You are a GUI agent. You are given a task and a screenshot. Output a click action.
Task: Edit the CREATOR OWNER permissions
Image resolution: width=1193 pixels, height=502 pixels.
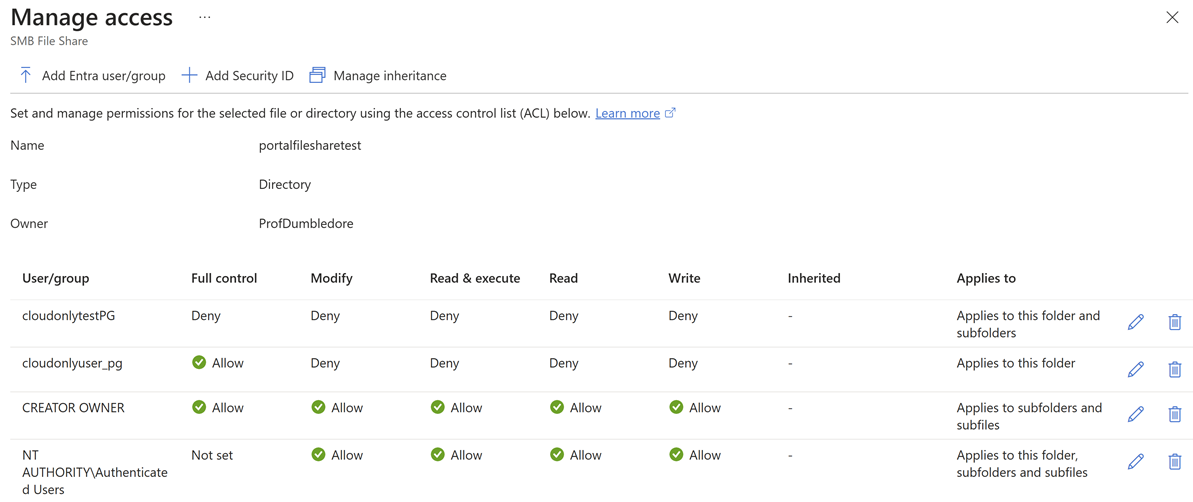coord(1135,414)
